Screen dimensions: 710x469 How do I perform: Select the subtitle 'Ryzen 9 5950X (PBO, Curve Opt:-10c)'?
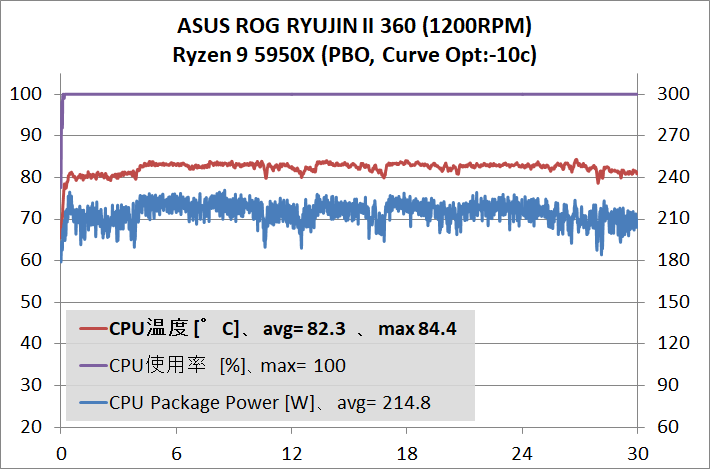pos(355,55)
